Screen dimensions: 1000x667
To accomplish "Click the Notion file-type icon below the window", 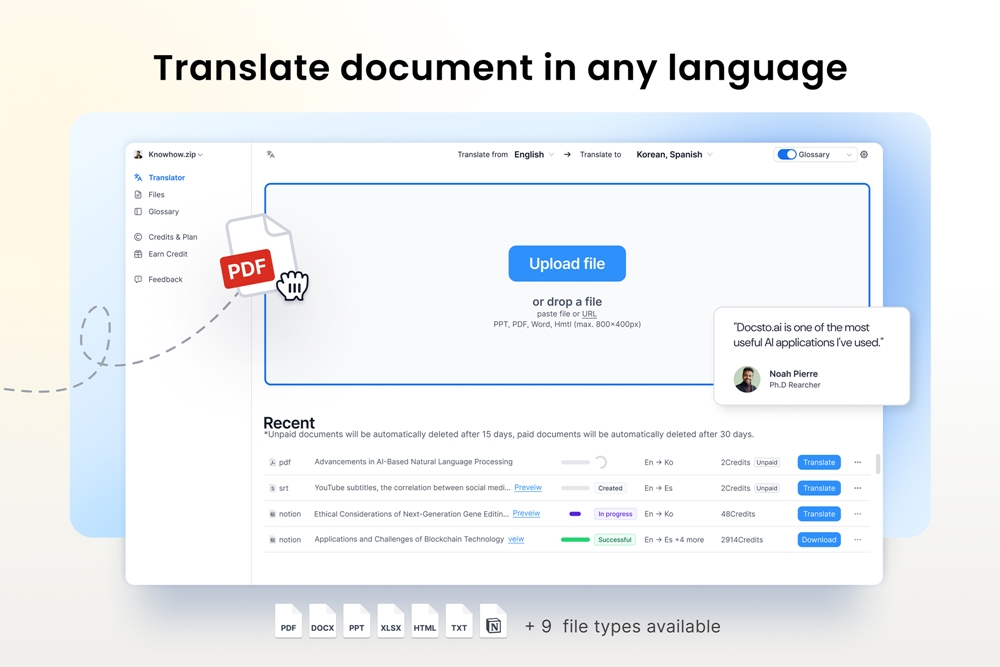I will coord(493,625).
